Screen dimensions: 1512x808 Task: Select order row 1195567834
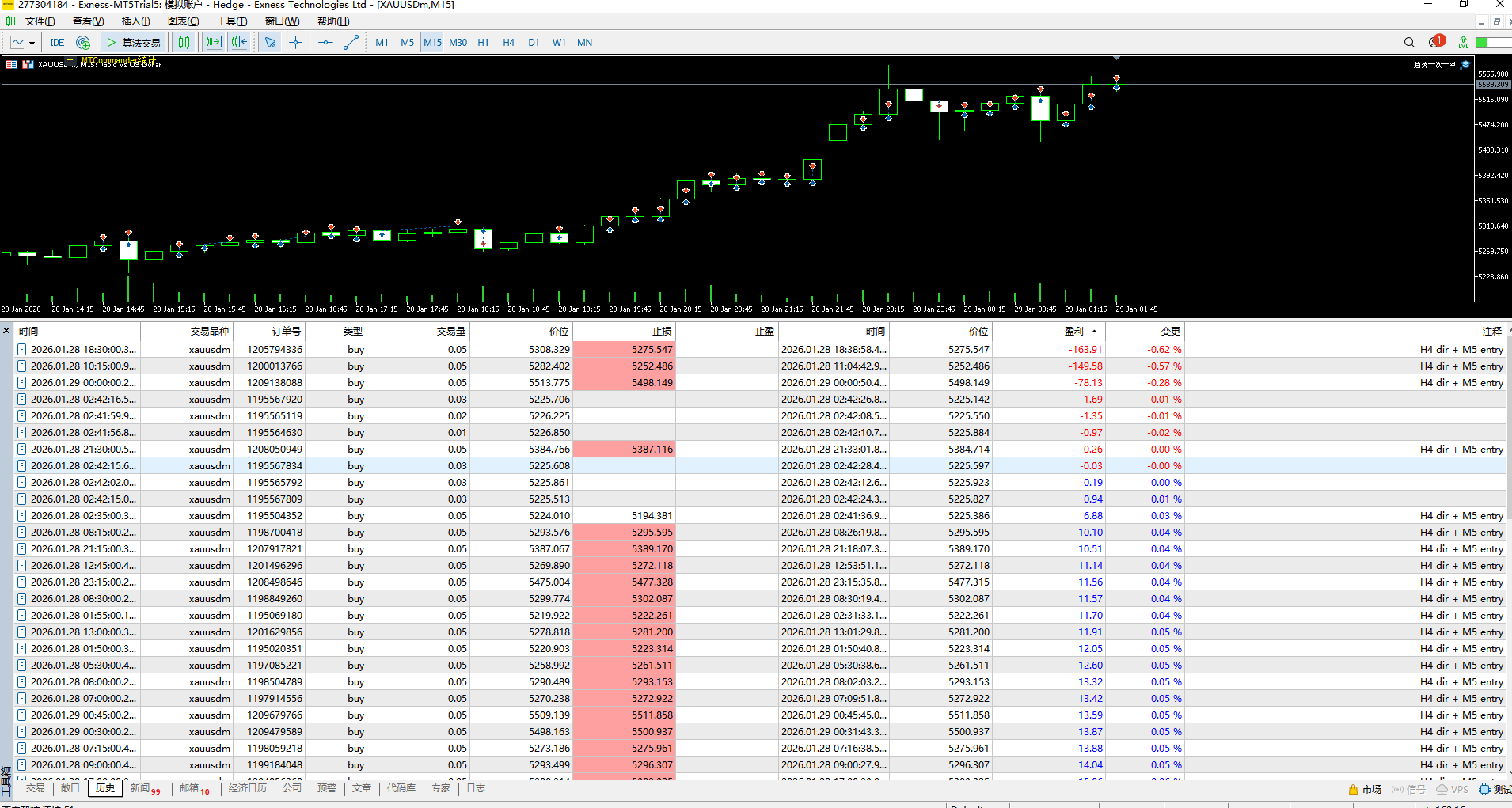point(760,466)
